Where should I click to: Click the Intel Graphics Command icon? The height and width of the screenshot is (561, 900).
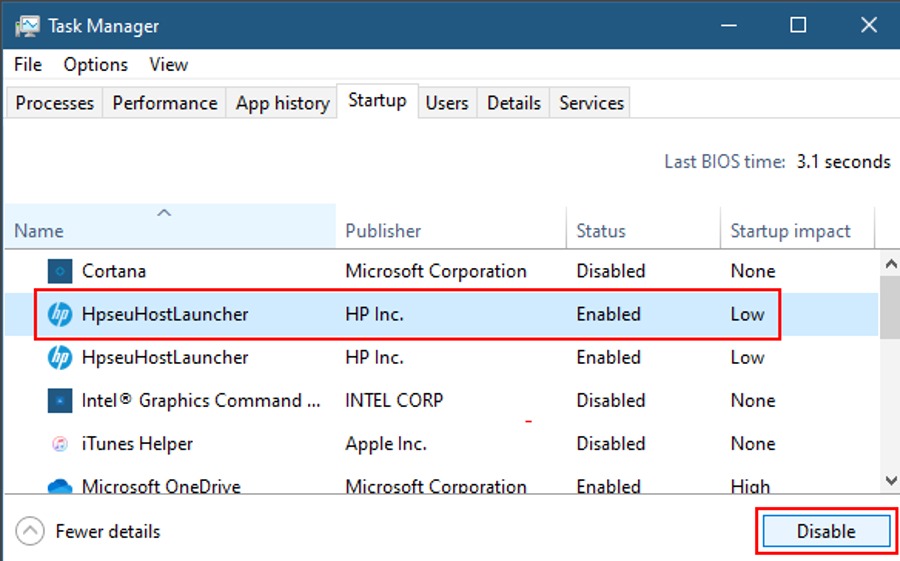click(60, 400)
